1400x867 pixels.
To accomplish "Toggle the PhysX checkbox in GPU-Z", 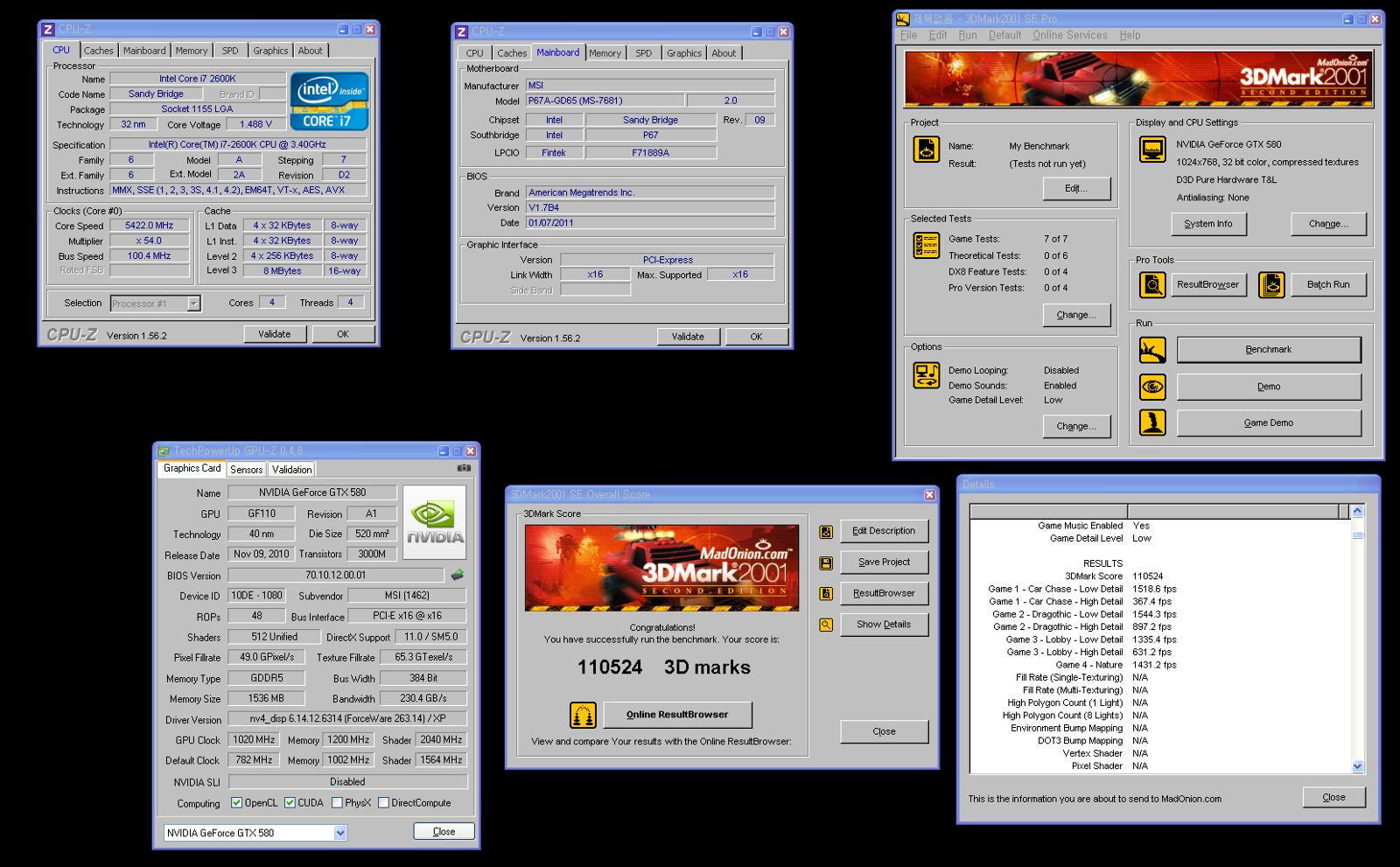I will 337,802.
